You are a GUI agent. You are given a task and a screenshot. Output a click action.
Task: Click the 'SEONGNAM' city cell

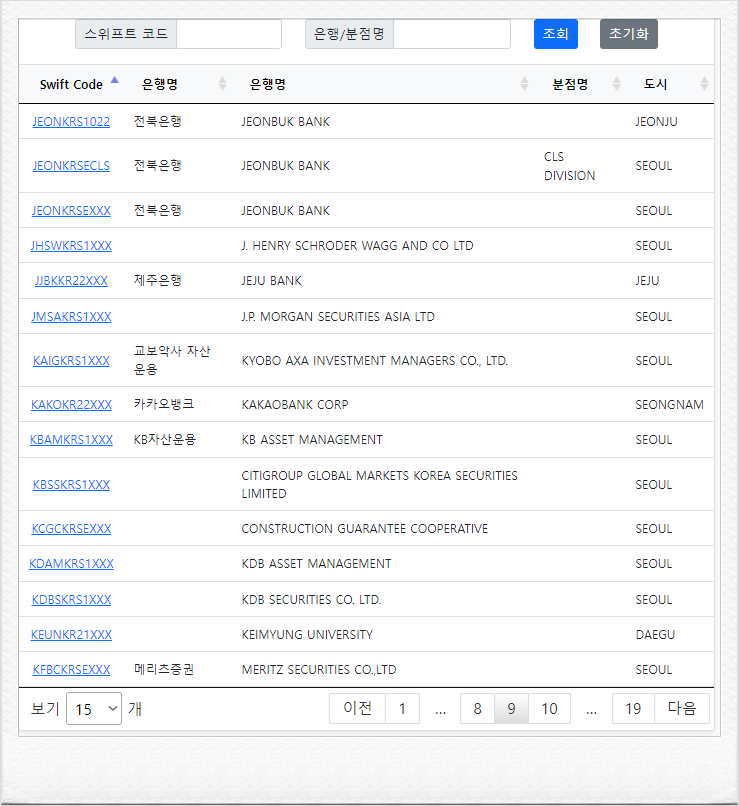tap(670, 405)
